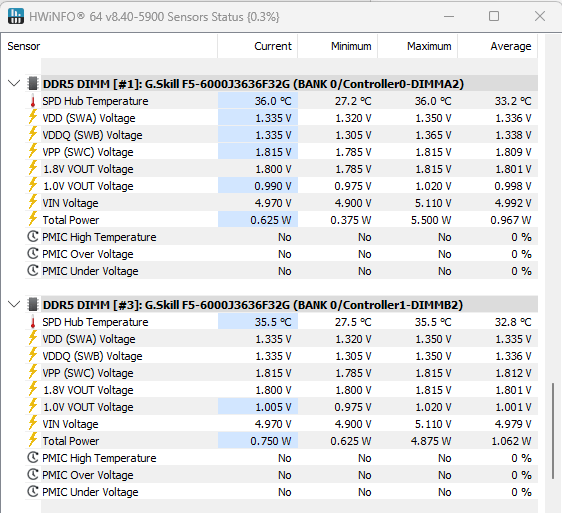Maximize the HWiNFO Sensors Status window
The height and width of the screenshot is (513, 562).
(494, 16)
